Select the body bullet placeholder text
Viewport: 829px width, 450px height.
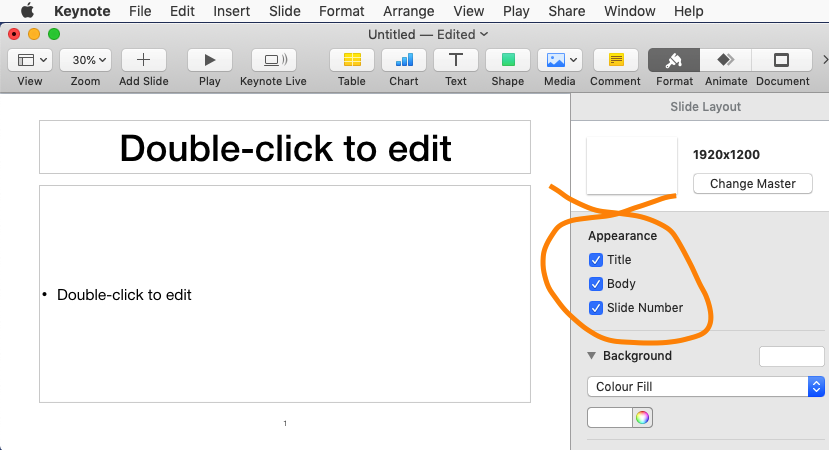click(124, 295)
